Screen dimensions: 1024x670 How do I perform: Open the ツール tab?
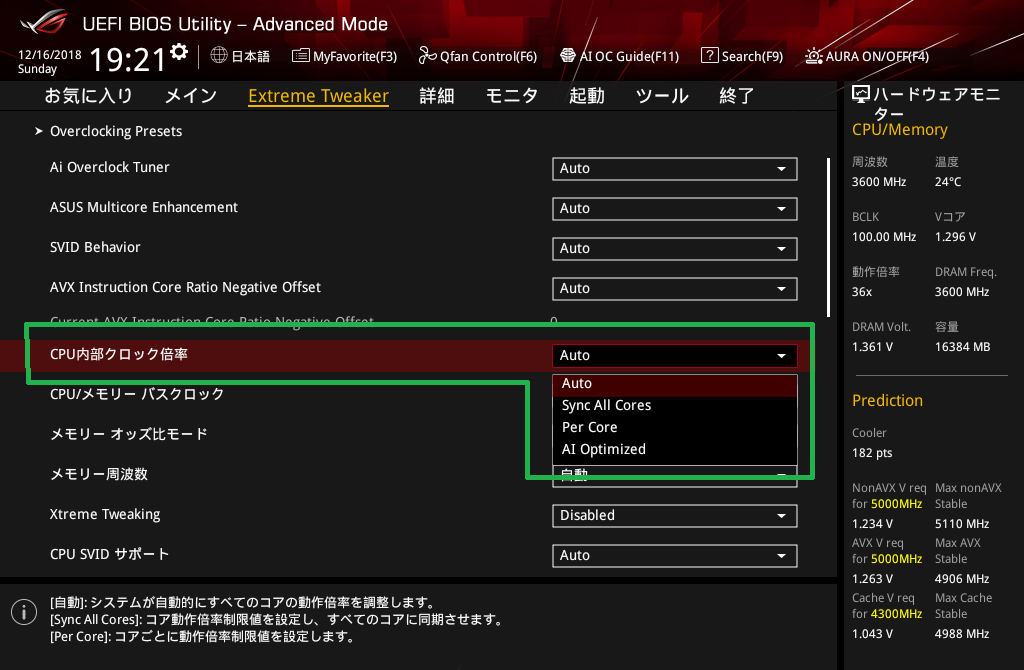click(x=662, y=96)
